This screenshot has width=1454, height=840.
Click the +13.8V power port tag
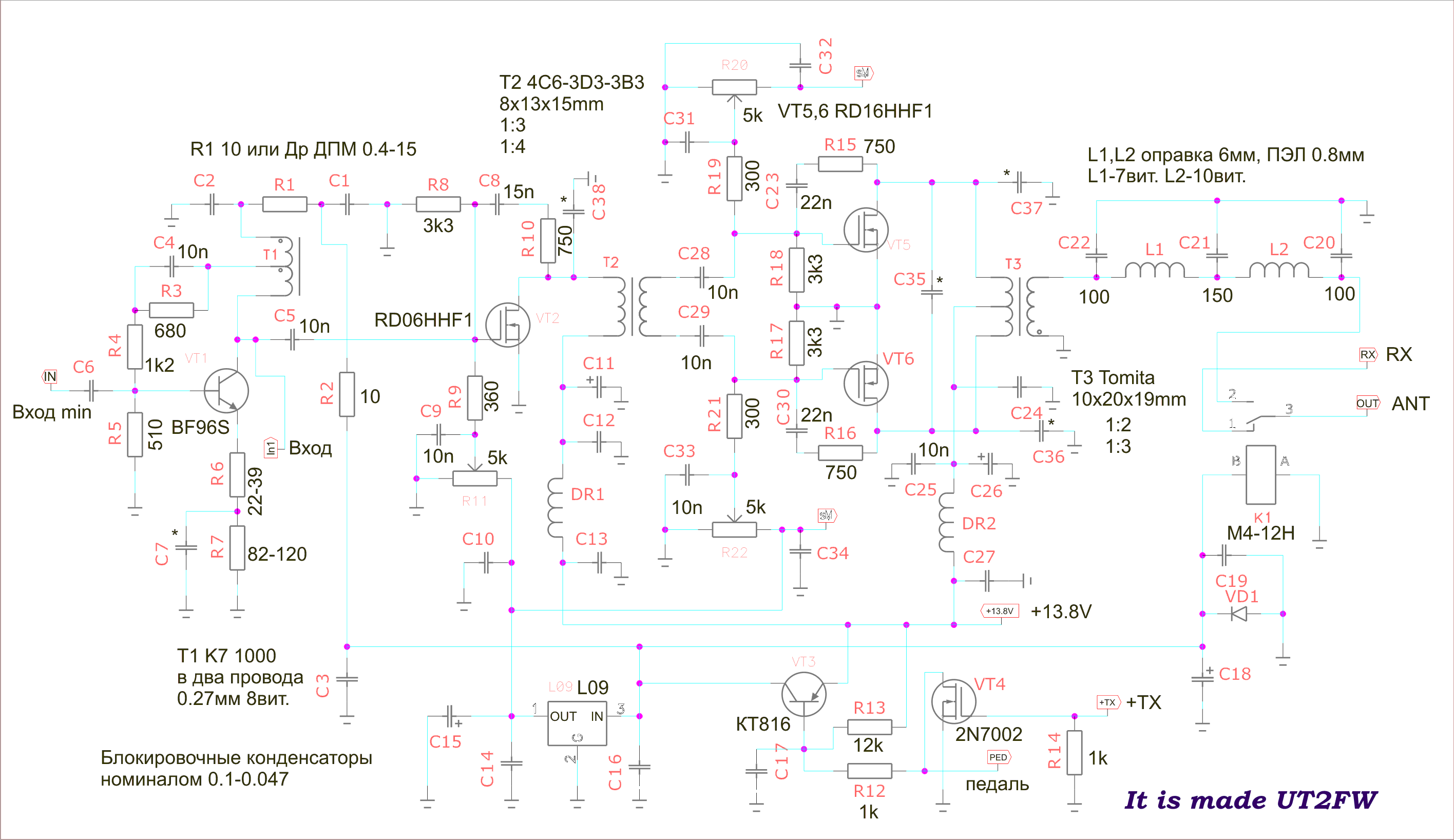coord(1000,610)
